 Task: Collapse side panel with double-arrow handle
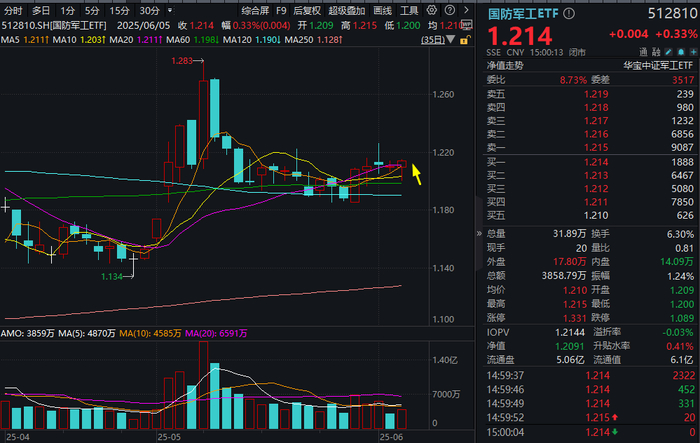pyautogui.click(x=479, y=233)
